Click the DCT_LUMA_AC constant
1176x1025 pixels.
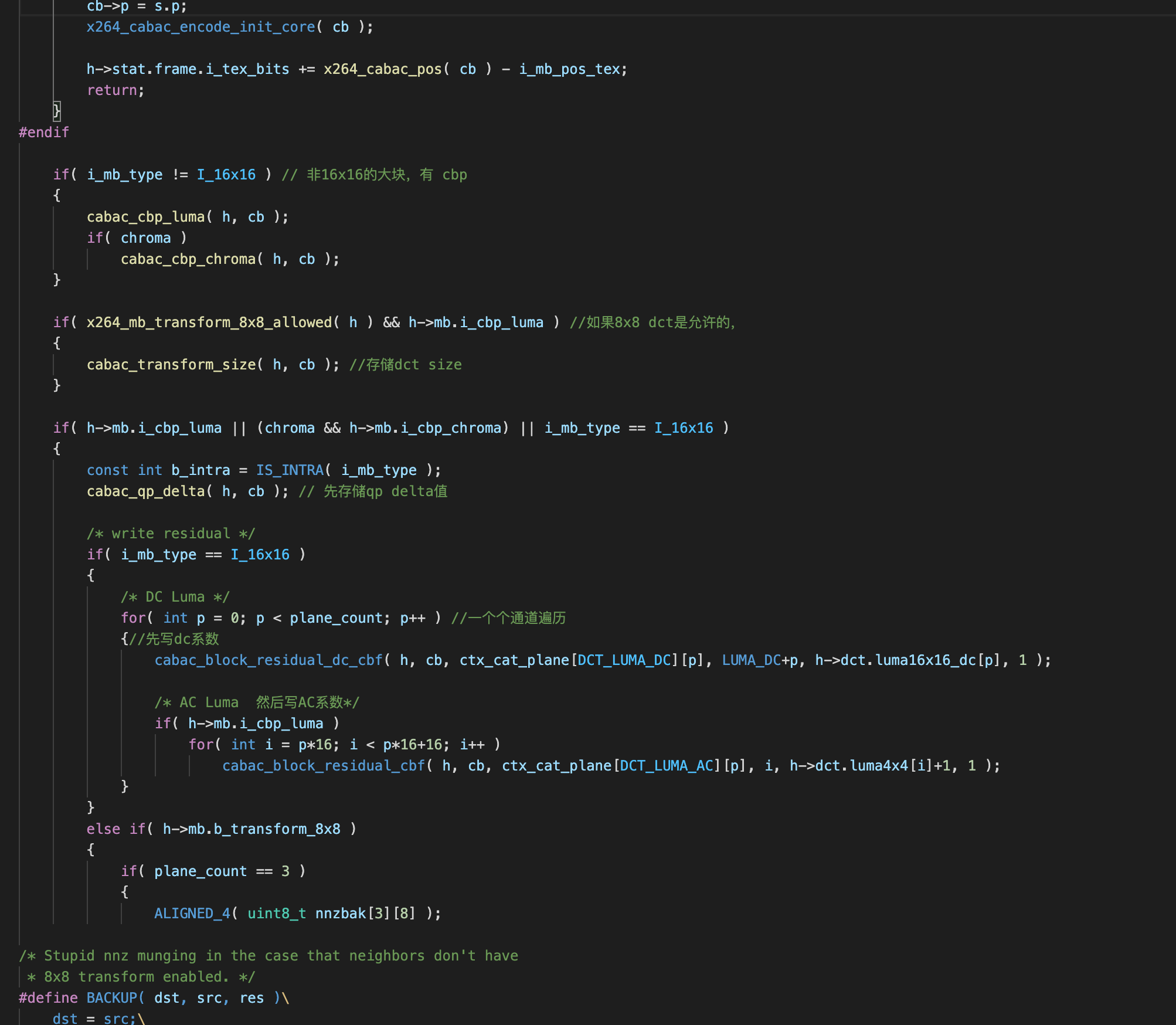[x=667, y=766]
